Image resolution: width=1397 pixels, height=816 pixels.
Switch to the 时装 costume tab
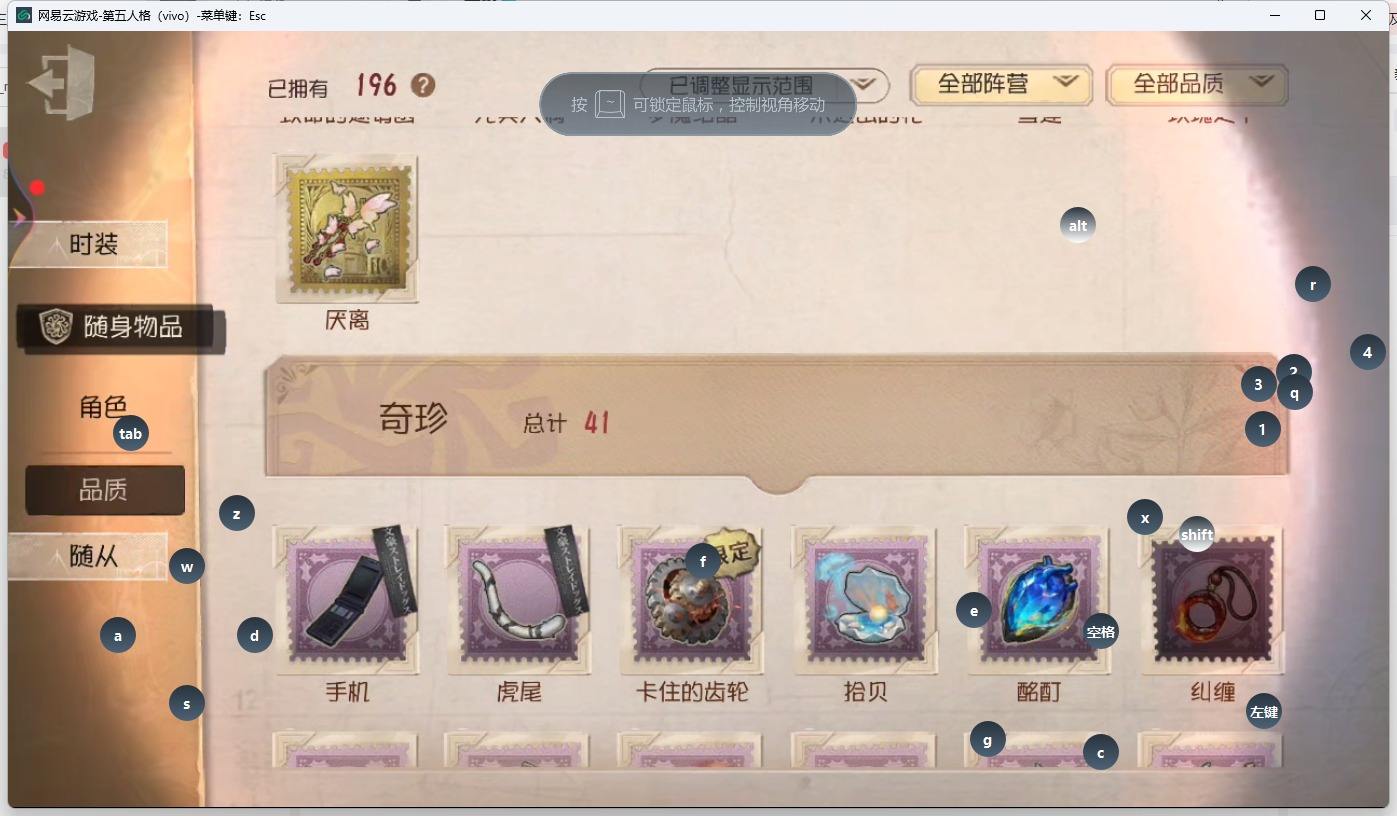coord(90,244)
